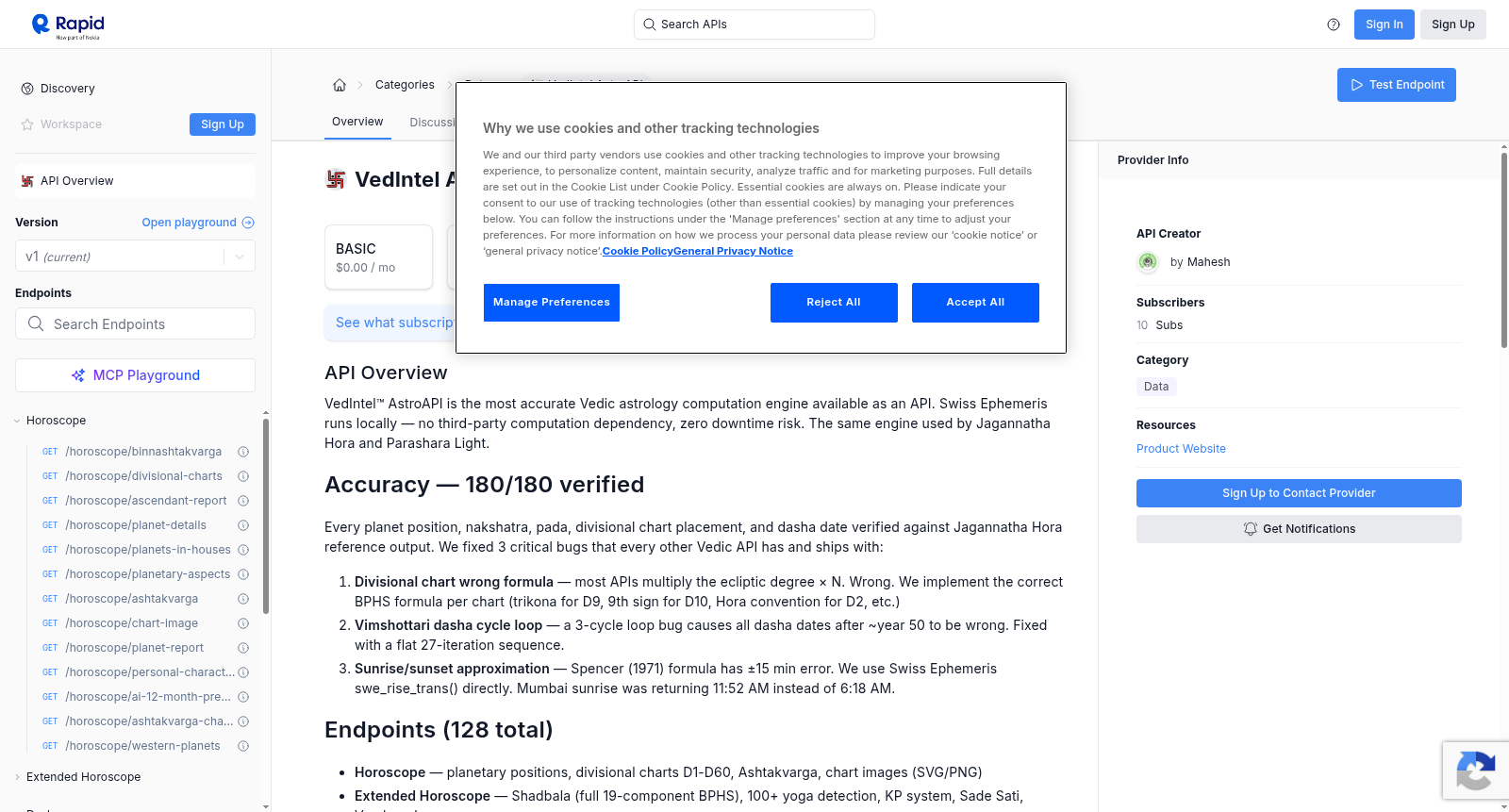
Task: Show info for /horoscope/planets-in-houses endpoint
Action: 243,550
